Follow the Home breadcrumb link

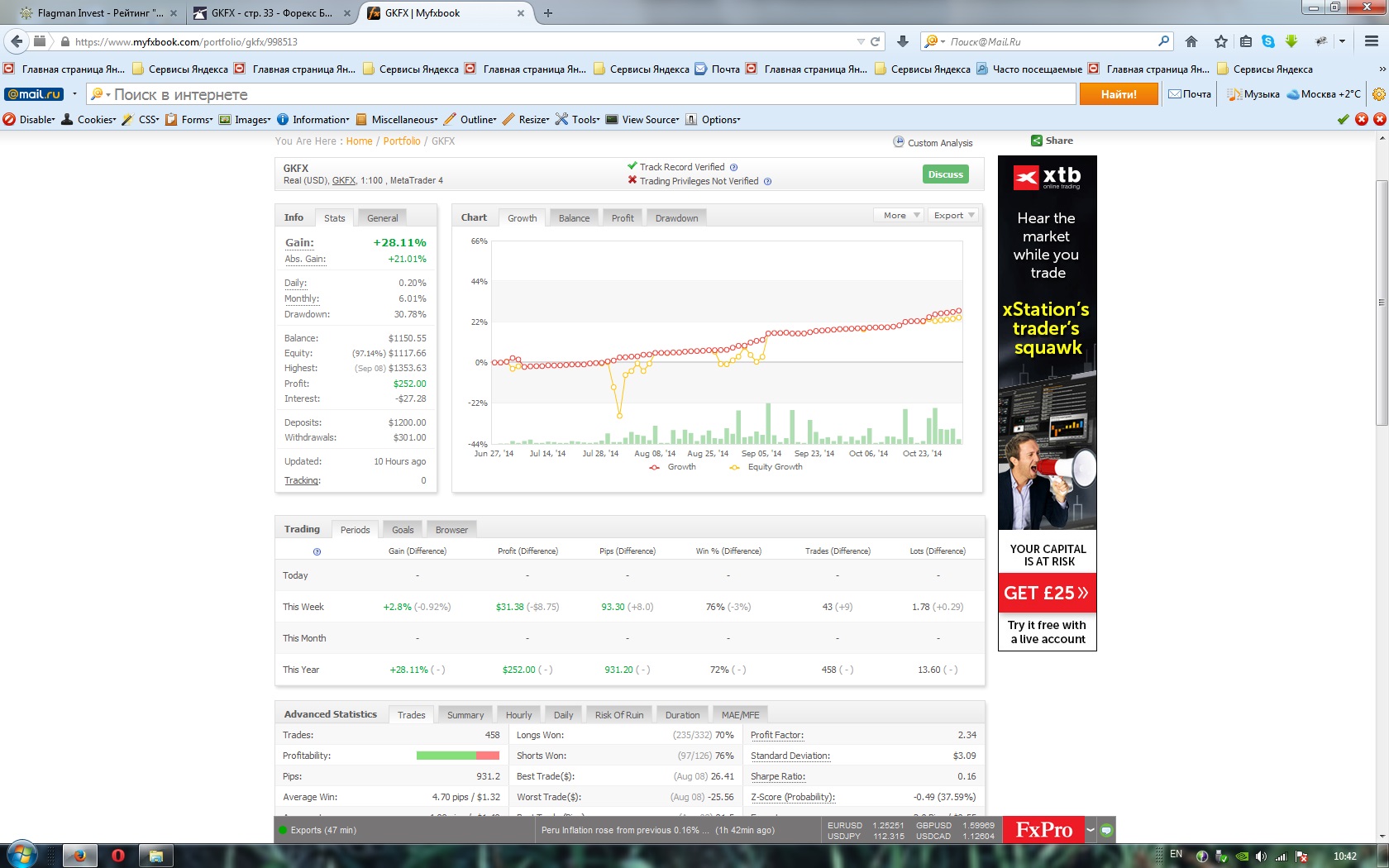coord(359,141)
